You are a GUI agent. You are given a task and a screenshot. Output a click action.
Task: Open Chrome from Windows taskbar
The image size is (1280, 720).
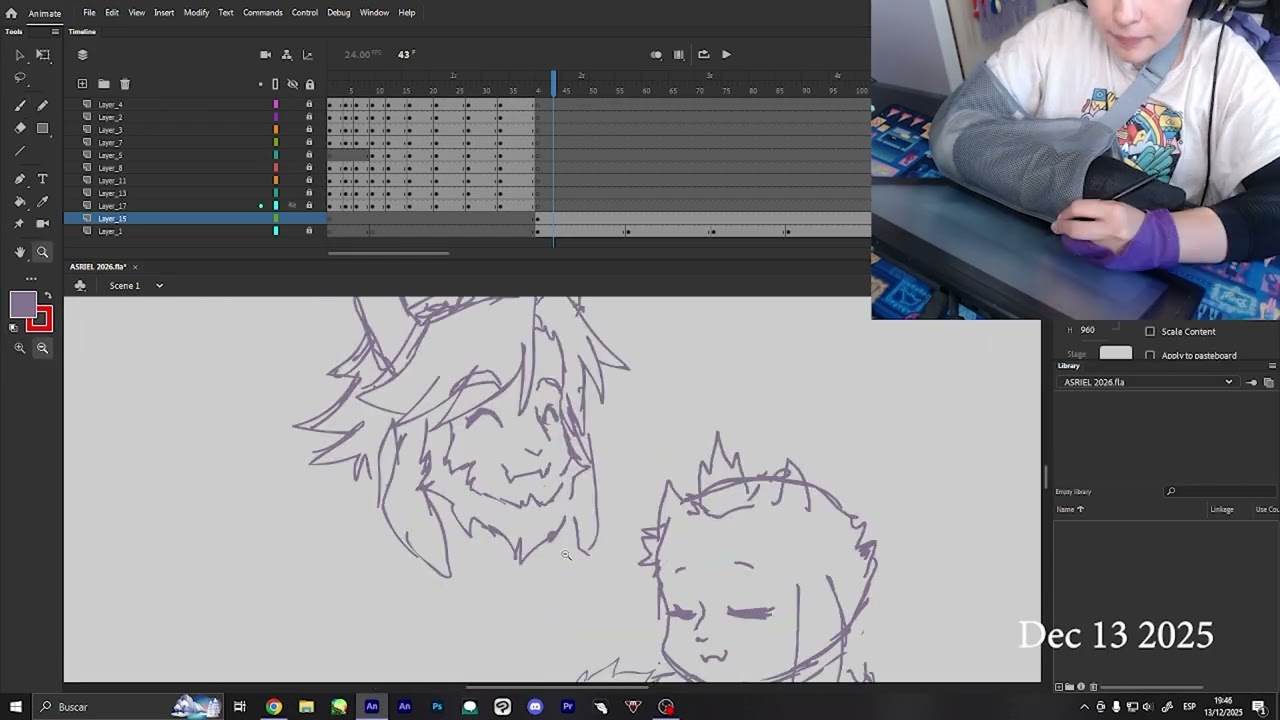point(273,707)
